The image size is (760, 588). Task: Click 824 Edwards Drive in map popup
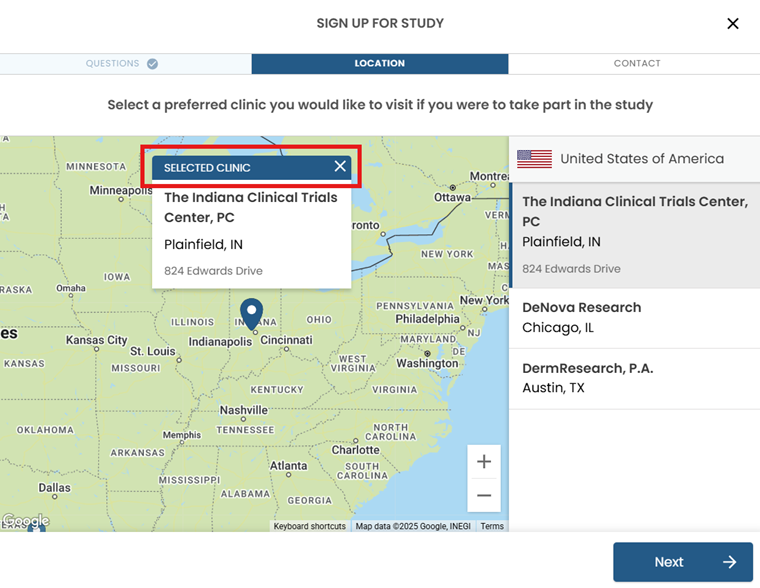pyautogui.click(x=213, y=270)
